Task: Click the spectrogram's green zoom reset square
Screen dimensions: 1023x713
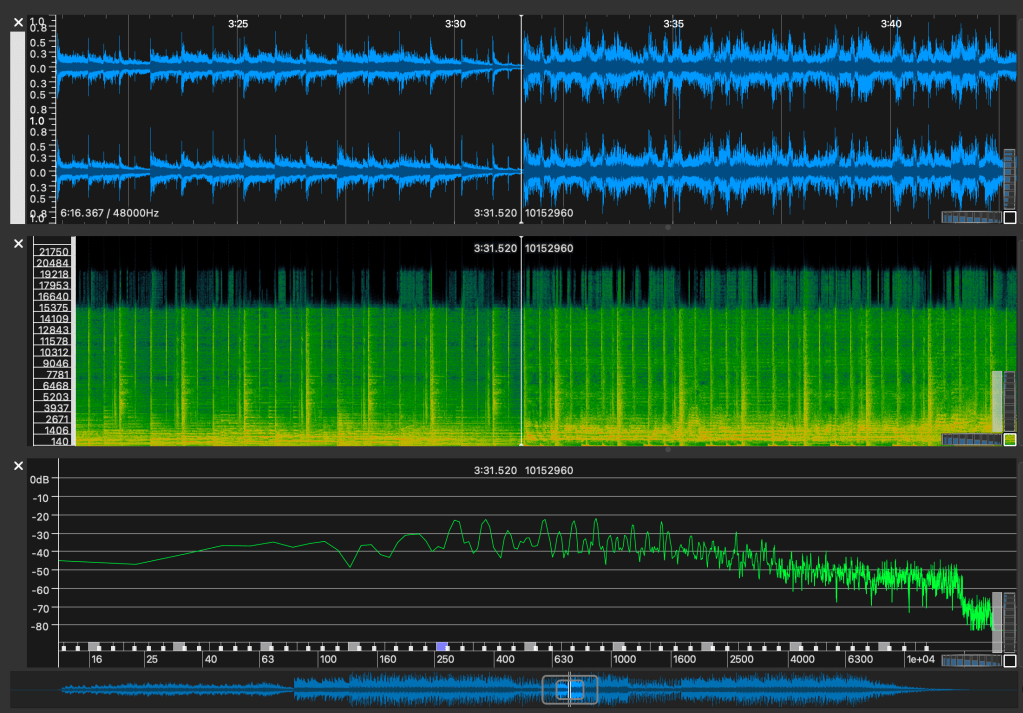Action: (1009, 439)
